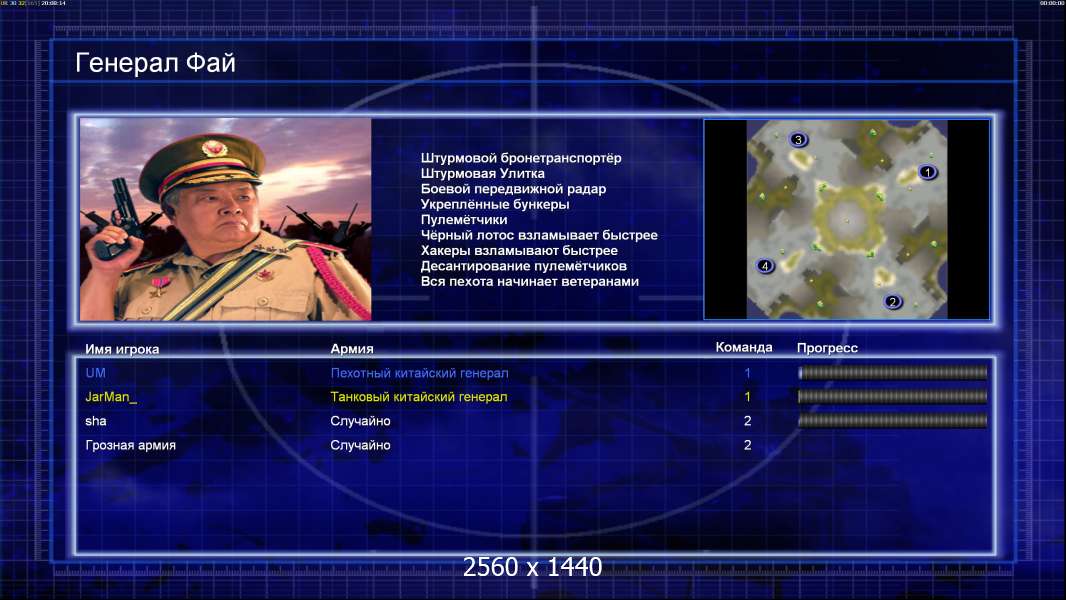The width and height of the screenshot is (1066, 600).
Task: Click start position marker 2 on the map
Action: click(x=893, y=302)
